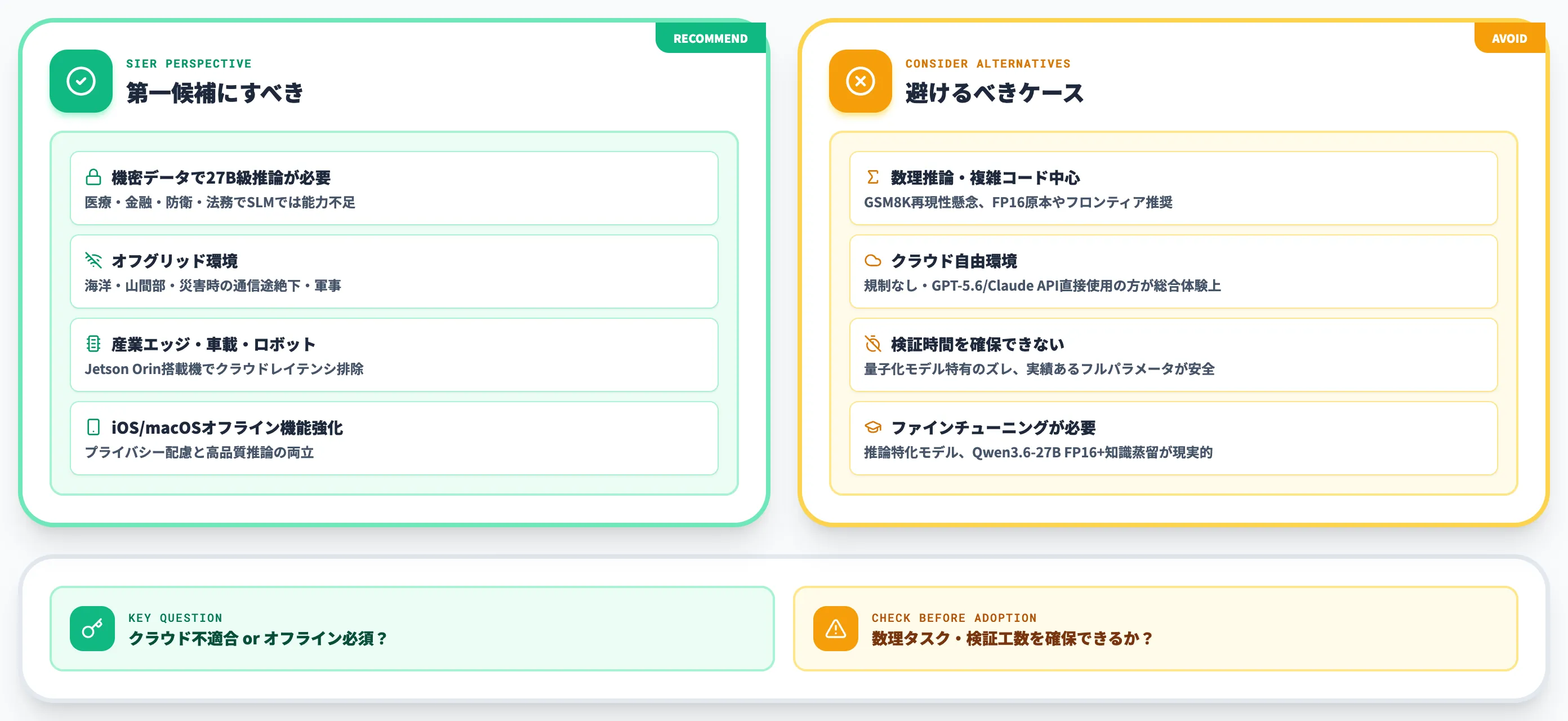Viewport: 1568px width, 721px height.
Task: Click the chip icon beside 産業エッジ
Action: [x=93, y=344]
